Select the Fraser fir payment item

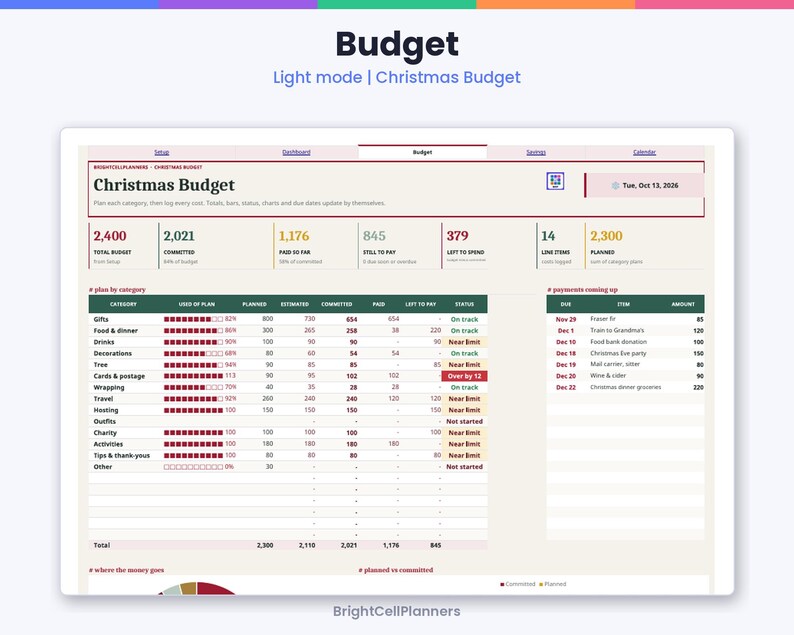click(x=603, y=319)
